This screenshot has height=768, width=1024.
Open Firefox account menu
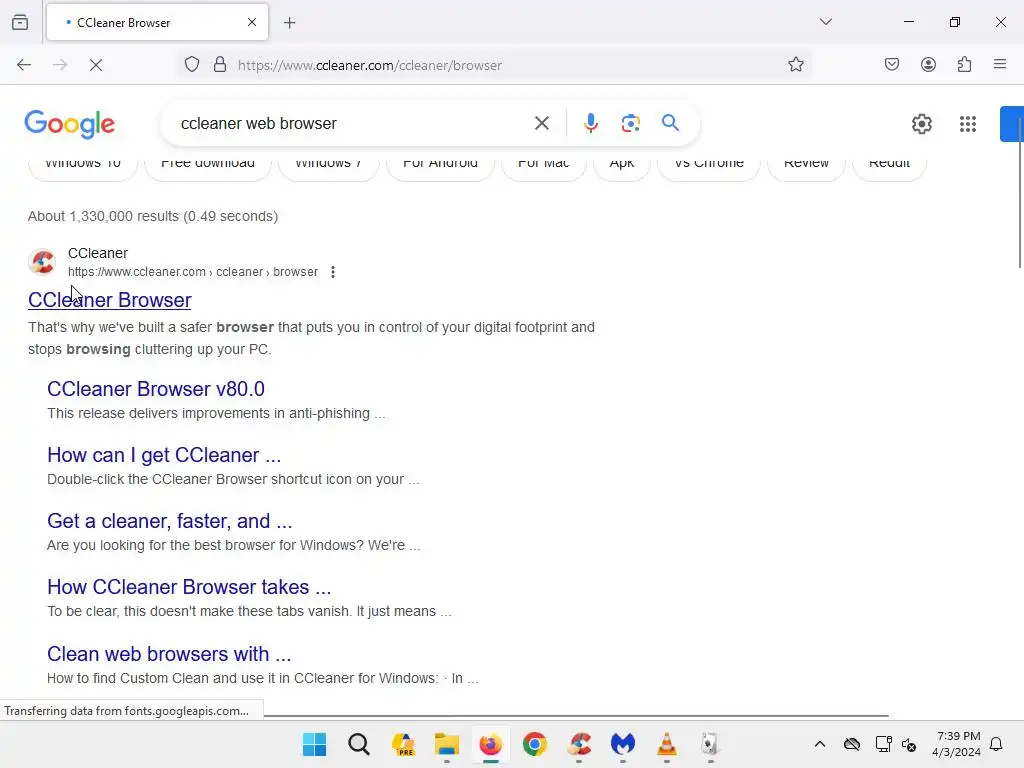tap(928, 64)
